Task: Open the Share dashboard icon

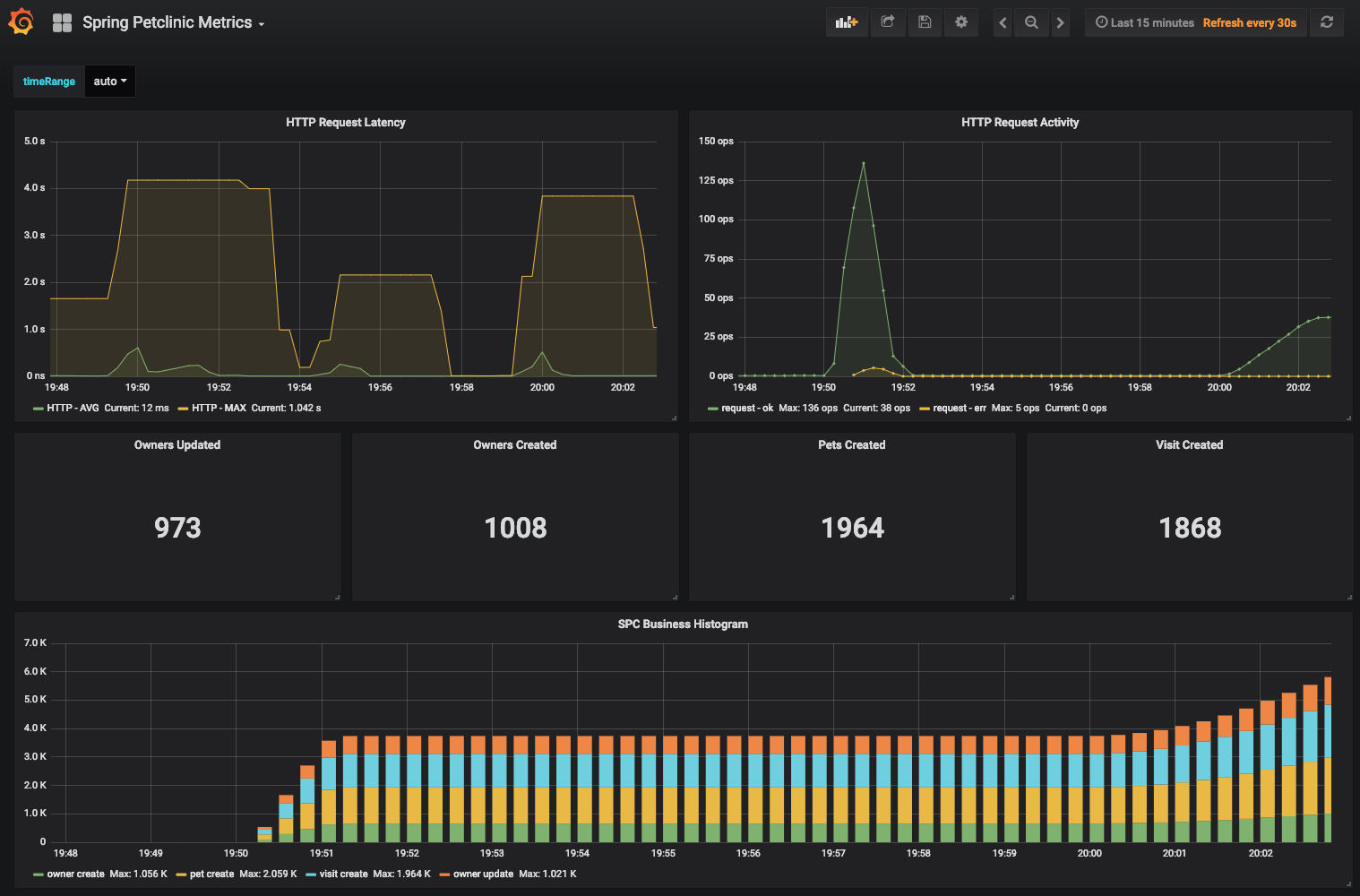Action: click(888, 22)
